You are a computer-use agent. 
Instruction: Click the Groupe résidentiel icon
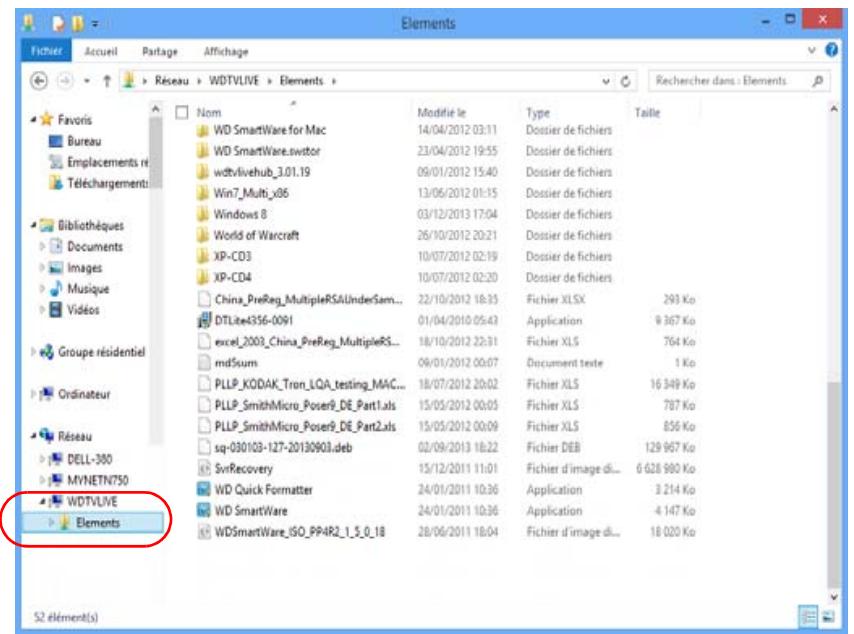[x=47, y=352]
